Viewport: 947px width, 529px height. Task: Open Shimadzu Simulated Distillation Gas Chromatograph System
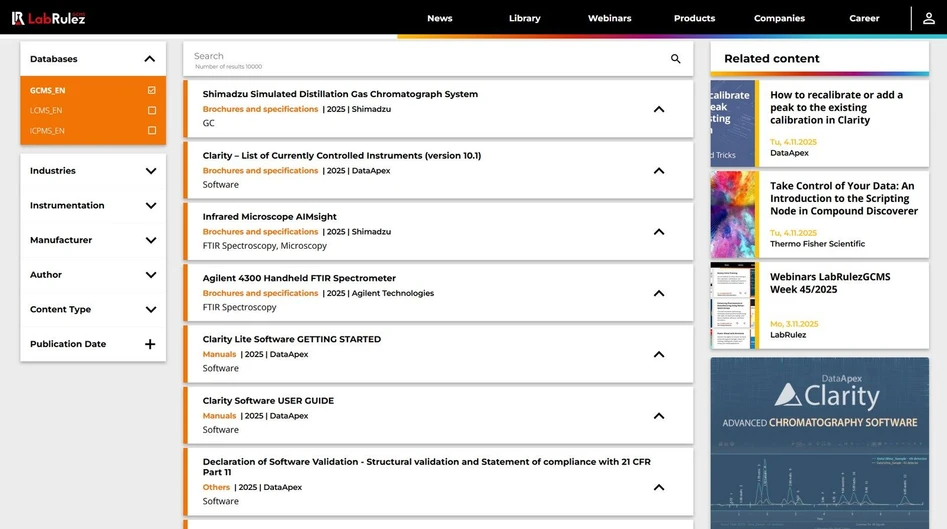tap(340, 94)
